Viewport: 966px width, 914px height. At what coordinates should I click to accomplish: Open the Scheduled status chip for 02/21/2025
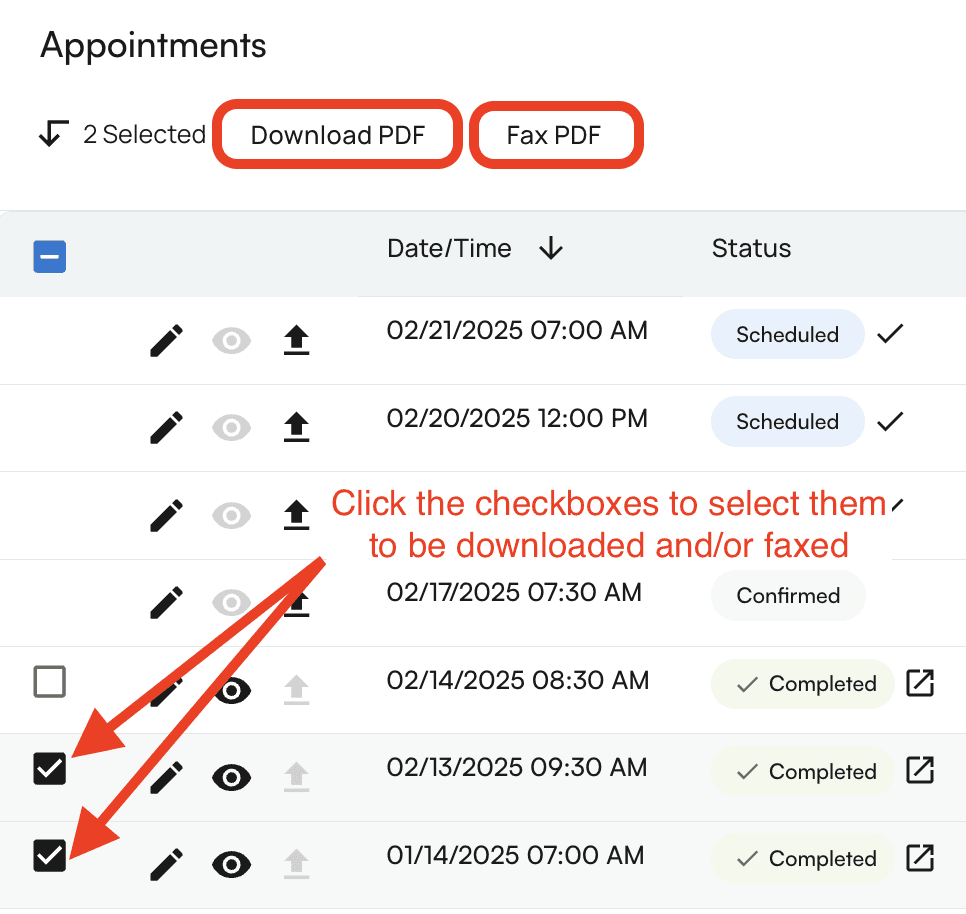click(x=787, y=334)
